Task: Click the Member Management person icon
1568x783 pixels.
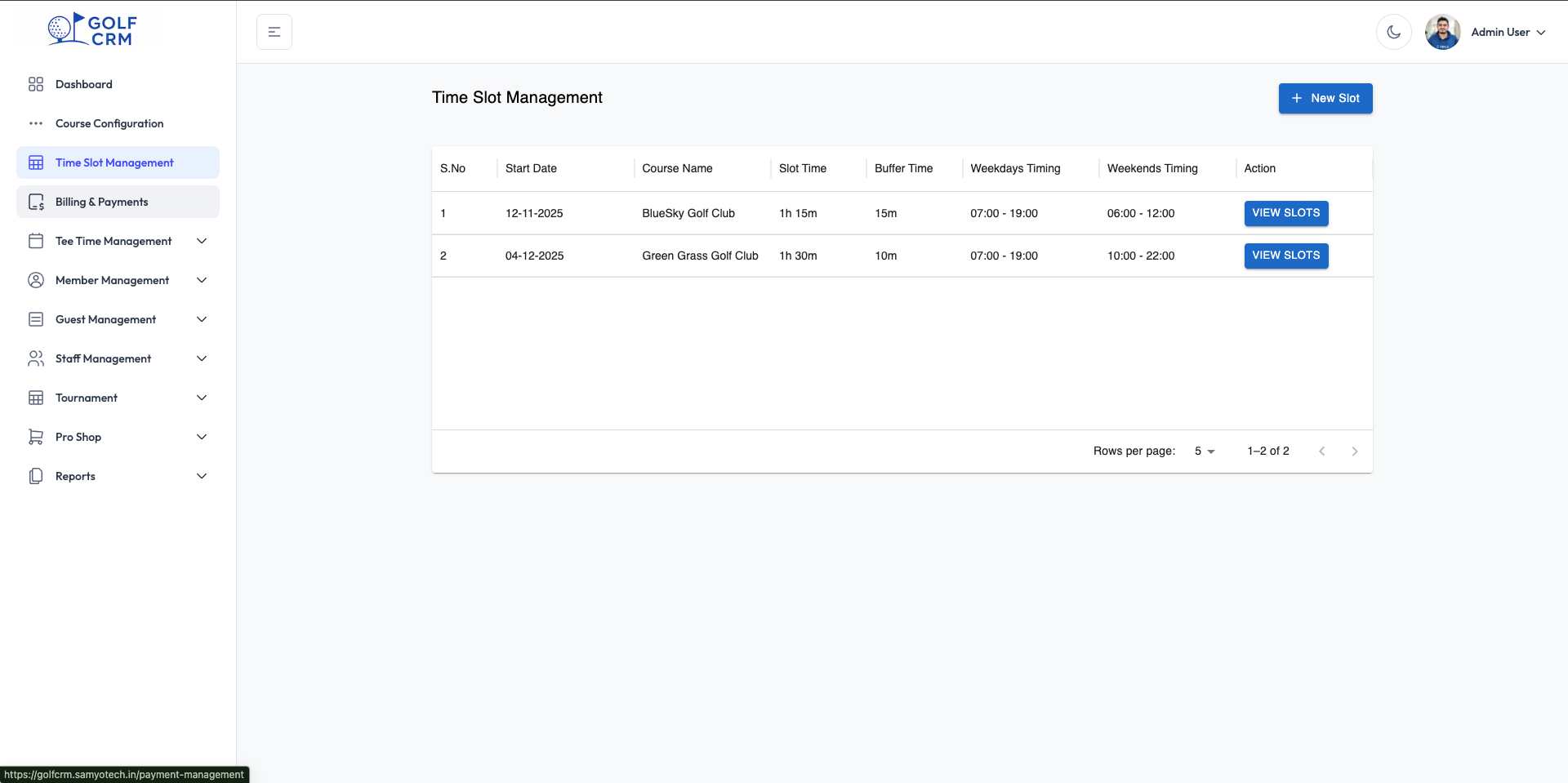Action: [x=36, y=280]
